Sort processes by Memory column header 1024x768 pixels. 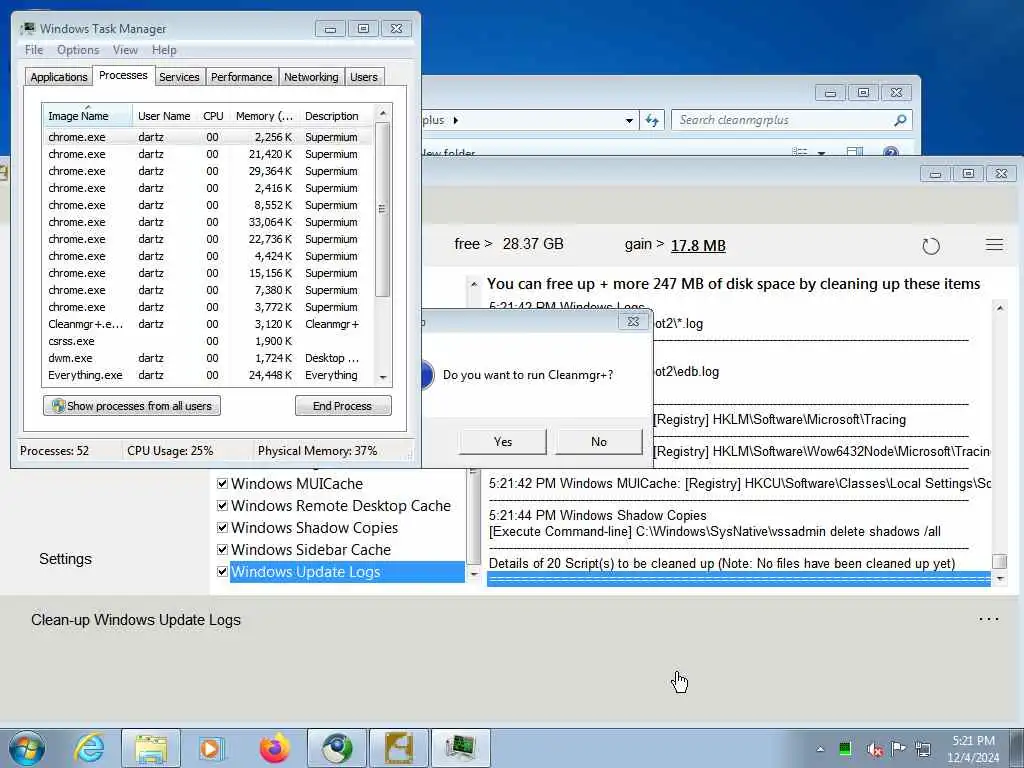pos(264,116)
